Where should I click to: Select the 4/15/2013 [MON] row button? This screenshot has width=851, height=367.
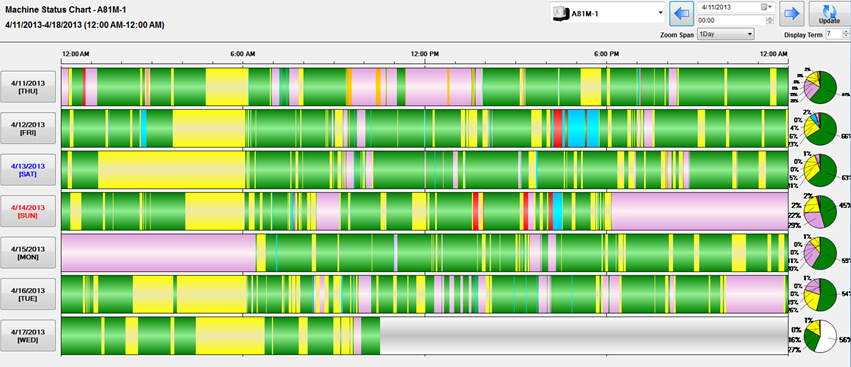28,252
